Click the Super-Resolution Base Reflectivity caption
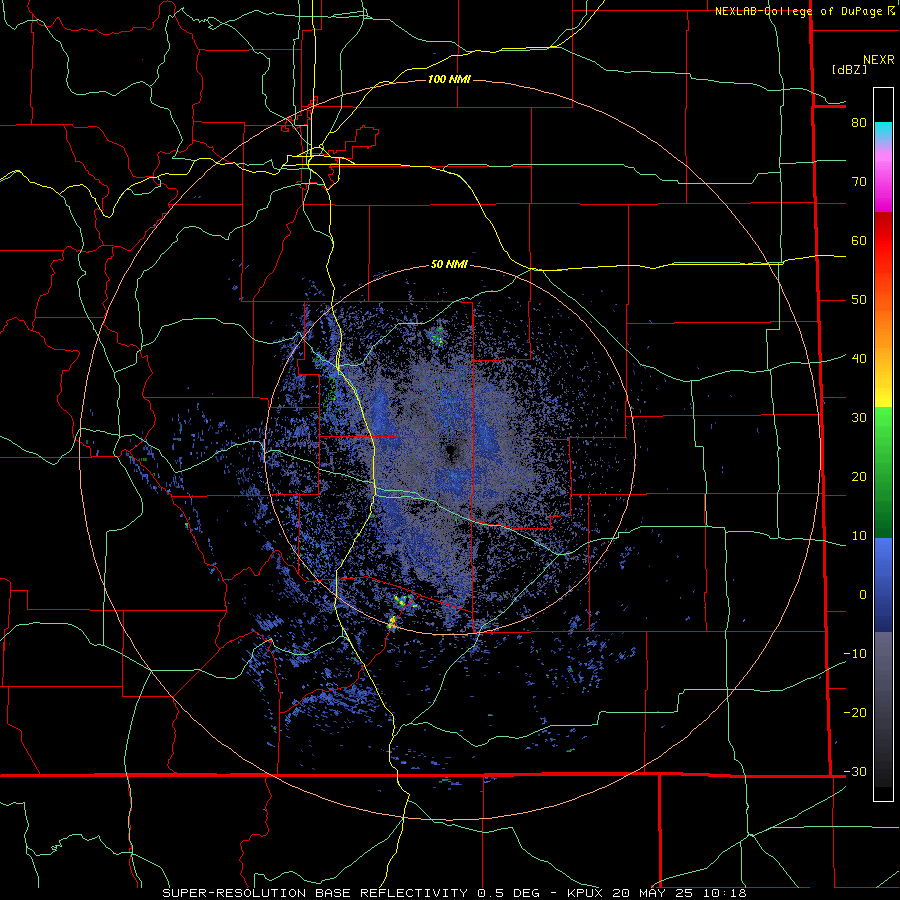 pyautogui.click(x=454, y=893)
